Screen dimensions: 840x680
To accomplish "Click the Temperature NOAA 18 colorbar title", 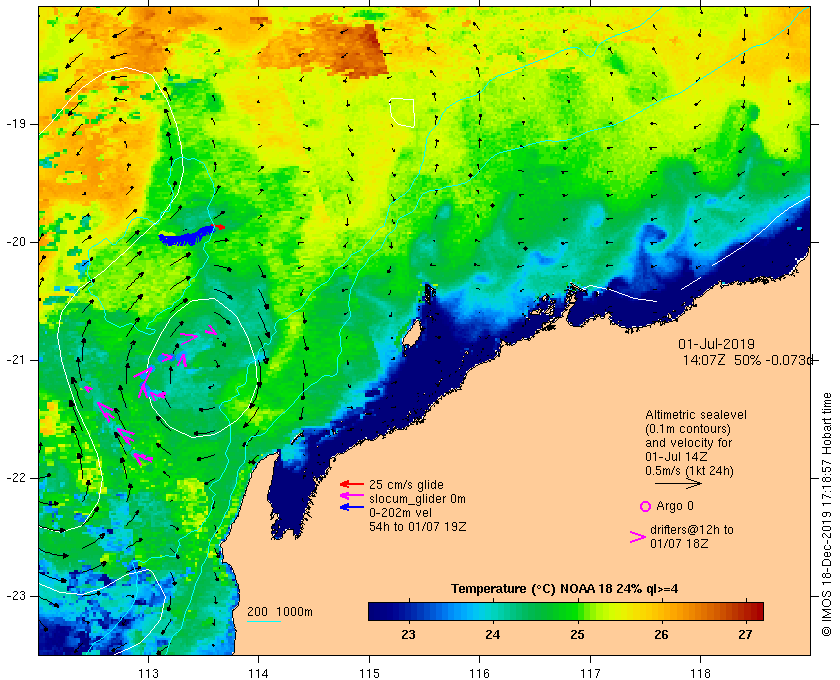I will click(x=564, y=588).
